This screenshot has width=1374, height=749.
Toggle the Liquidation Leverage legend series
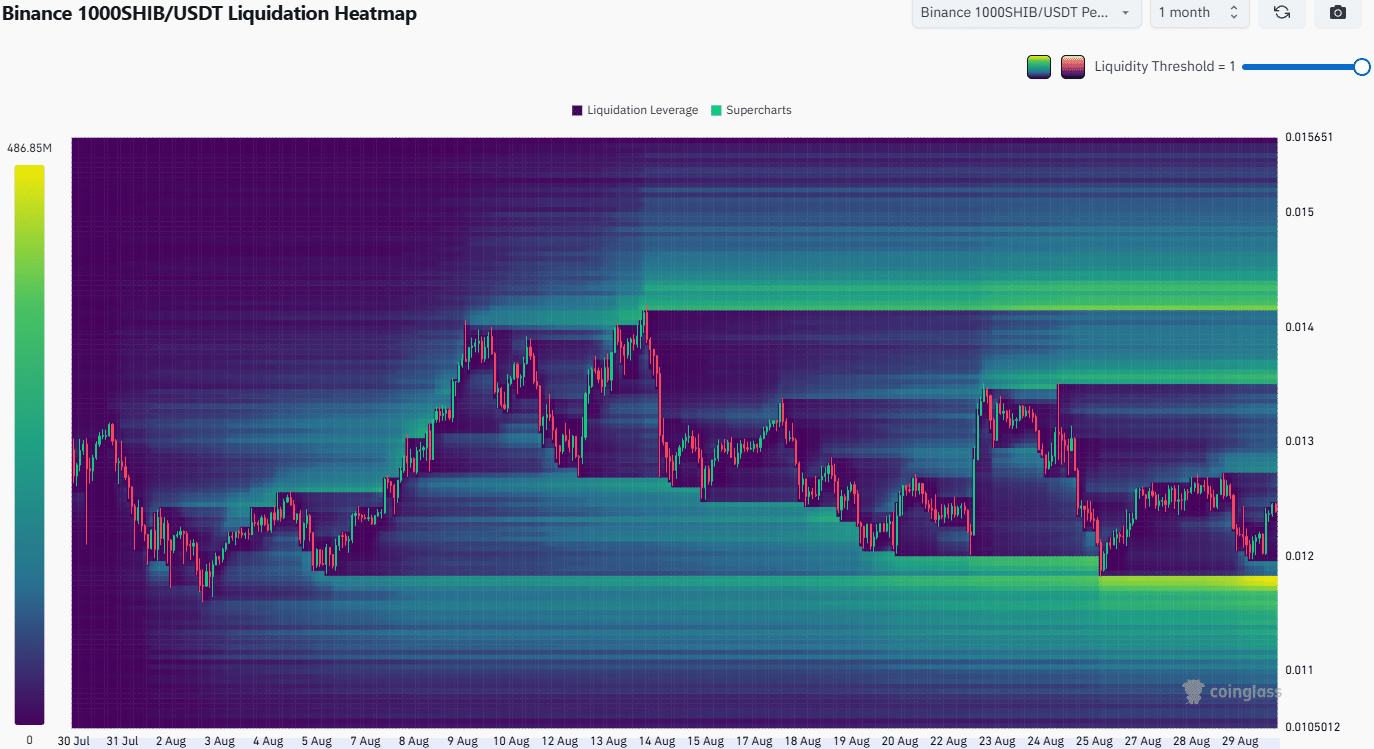click(x=642, y=110)
